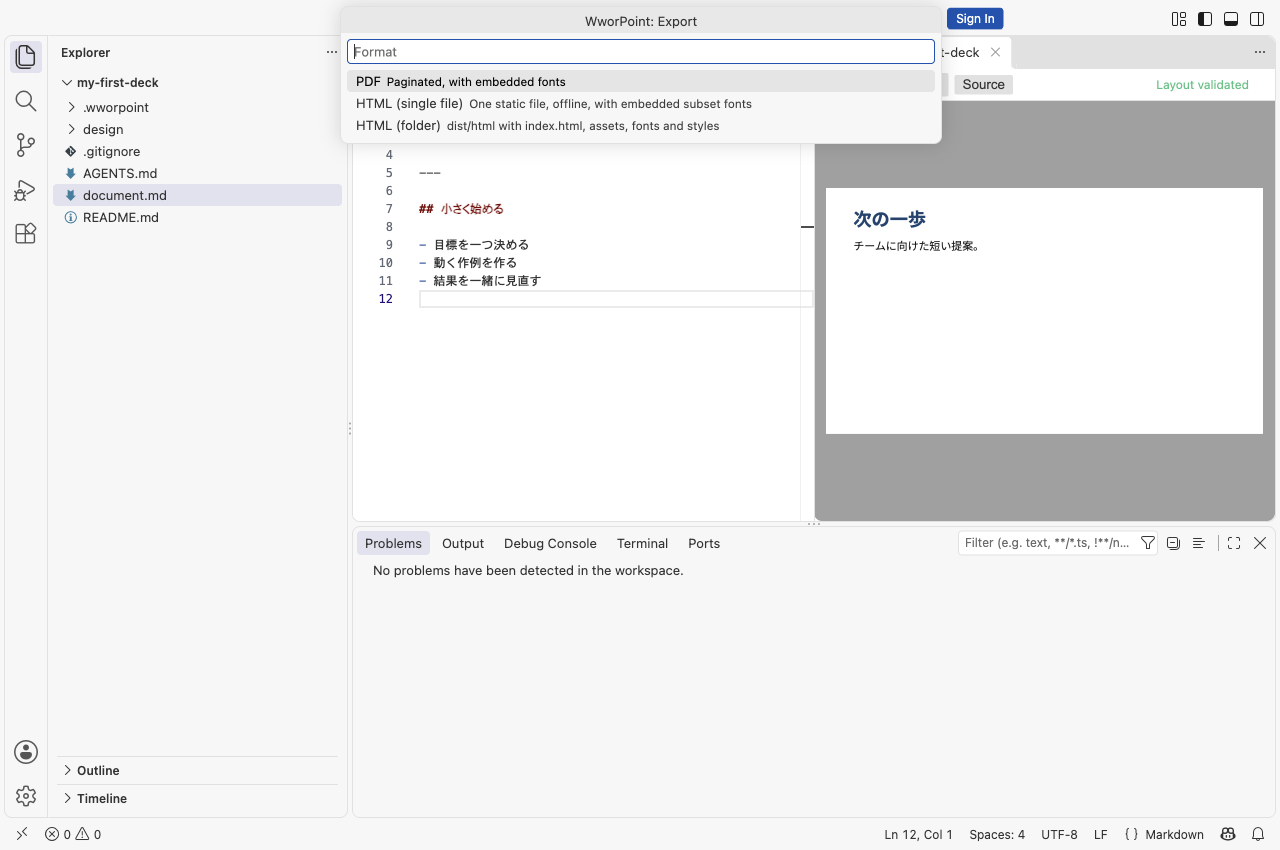
Task: Switch to the Output tab
Action: tap(463, 543)
